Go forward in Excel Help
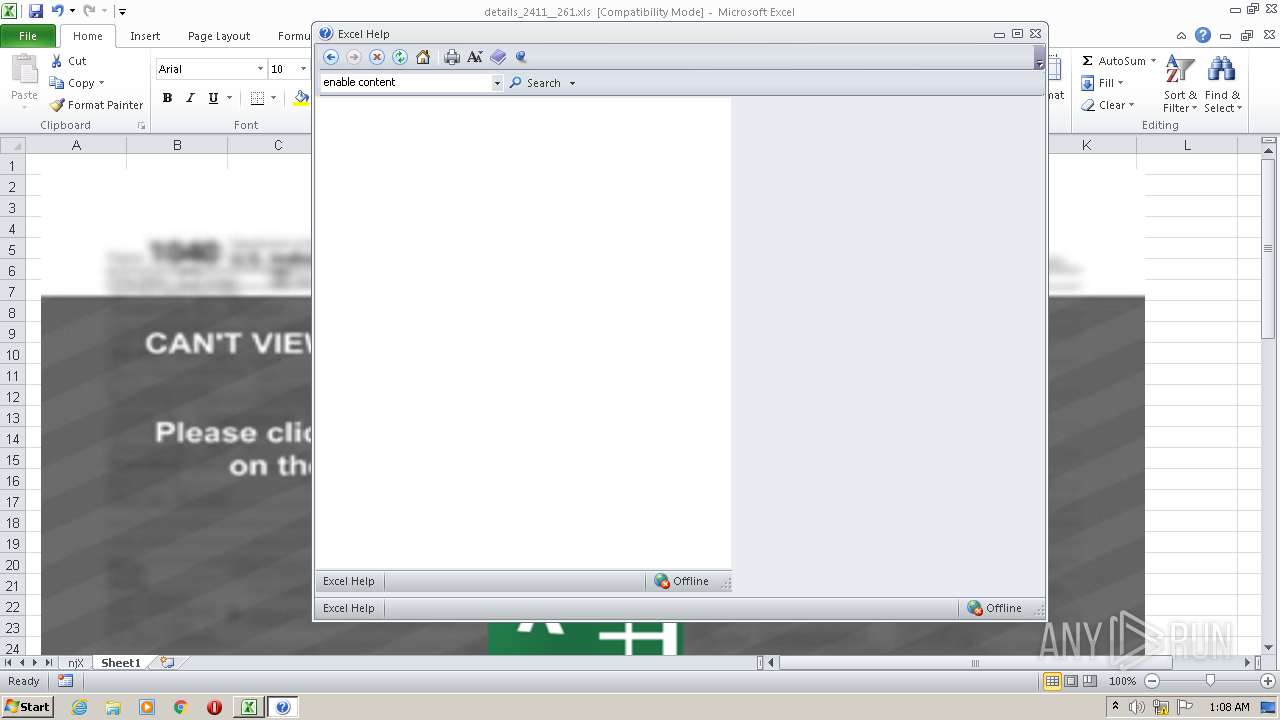This screenshot has width=1280, height=720. coord(354,57)
